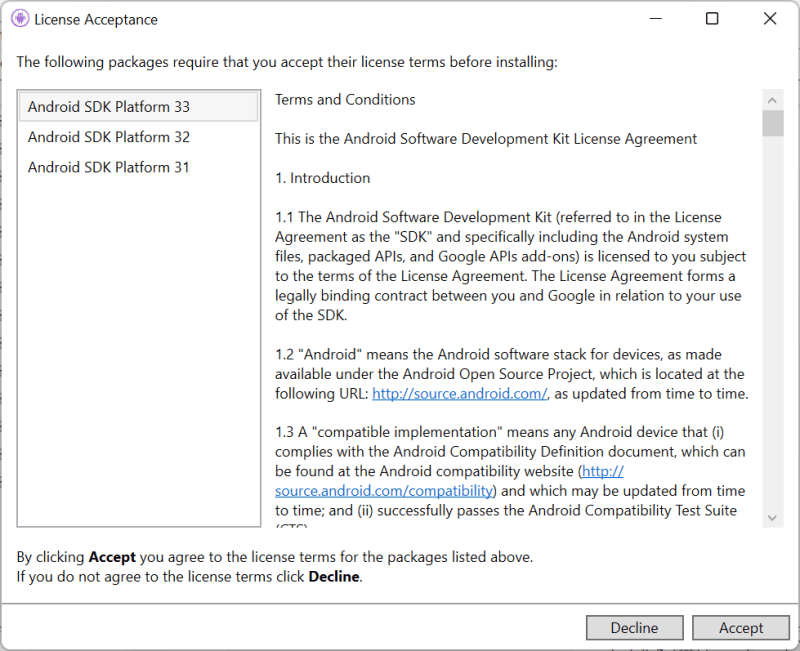Click the Accept button
This screenshot has height=651, width=800.
tap(740, 628)
